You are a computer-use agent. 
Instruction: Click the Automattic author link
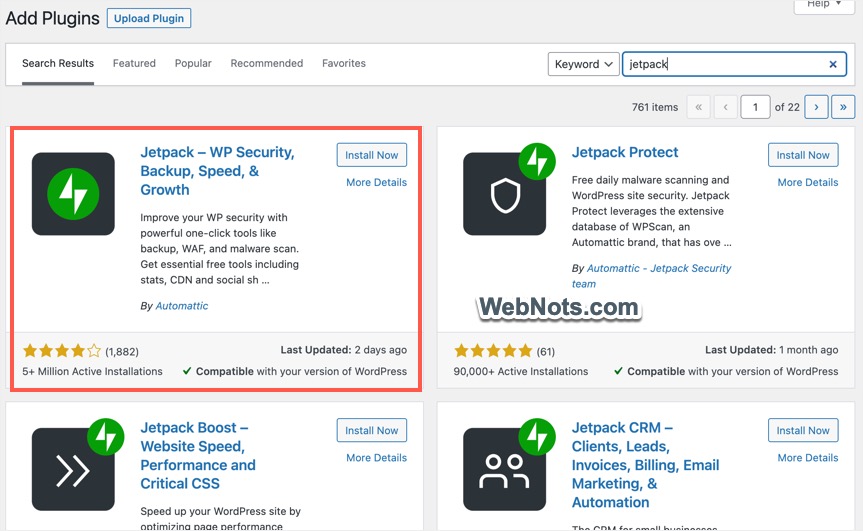(x=182, y=306)
